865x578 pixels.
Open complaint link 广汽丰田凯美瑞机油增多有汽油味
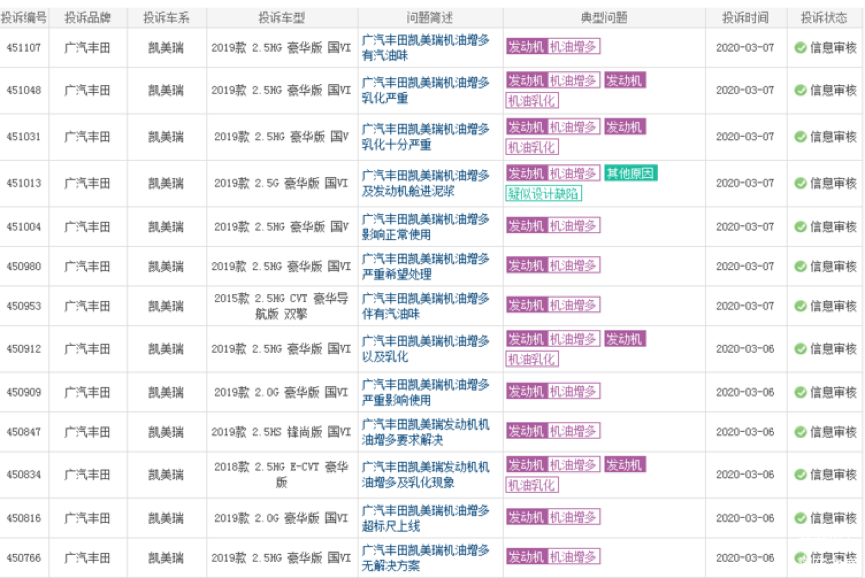(x=425, y=48)
